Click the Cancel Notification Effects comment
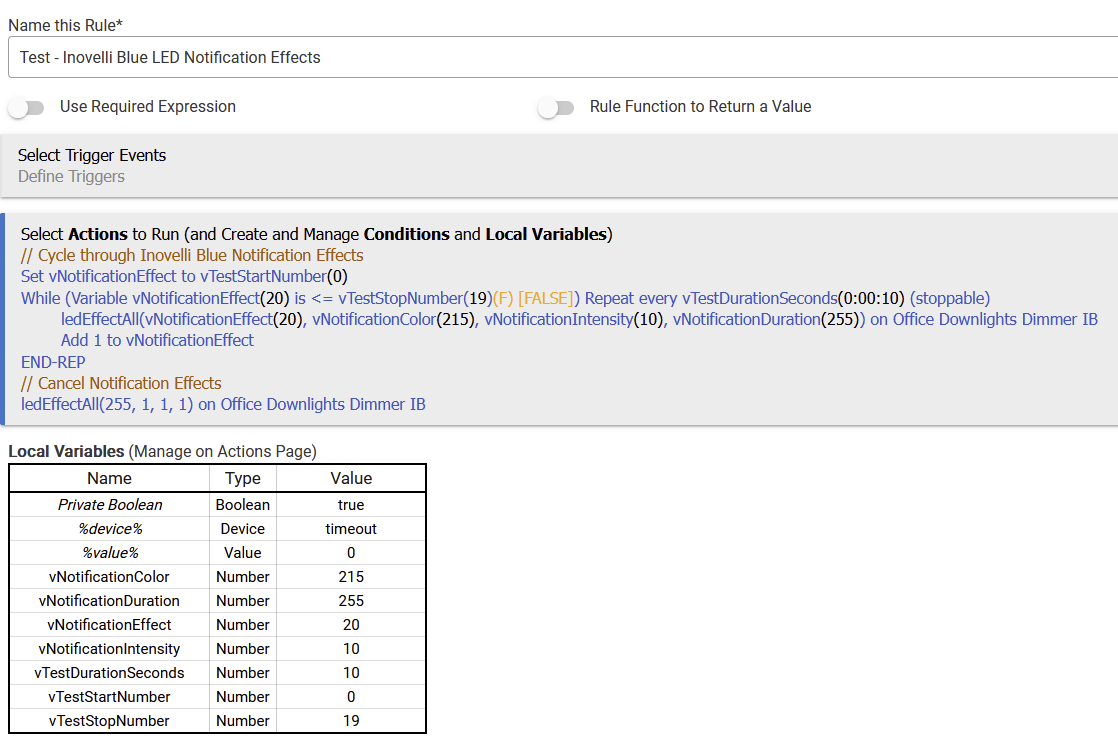This screenshot has height=750, width=1118. pyautogui.click(x=121, y=384)
